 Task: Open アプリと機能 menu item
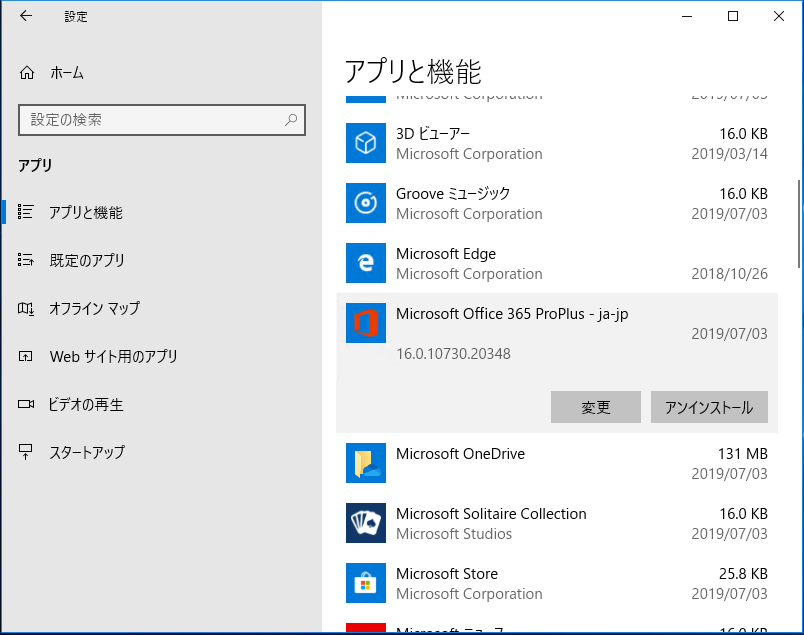click(x=86, y=212)
